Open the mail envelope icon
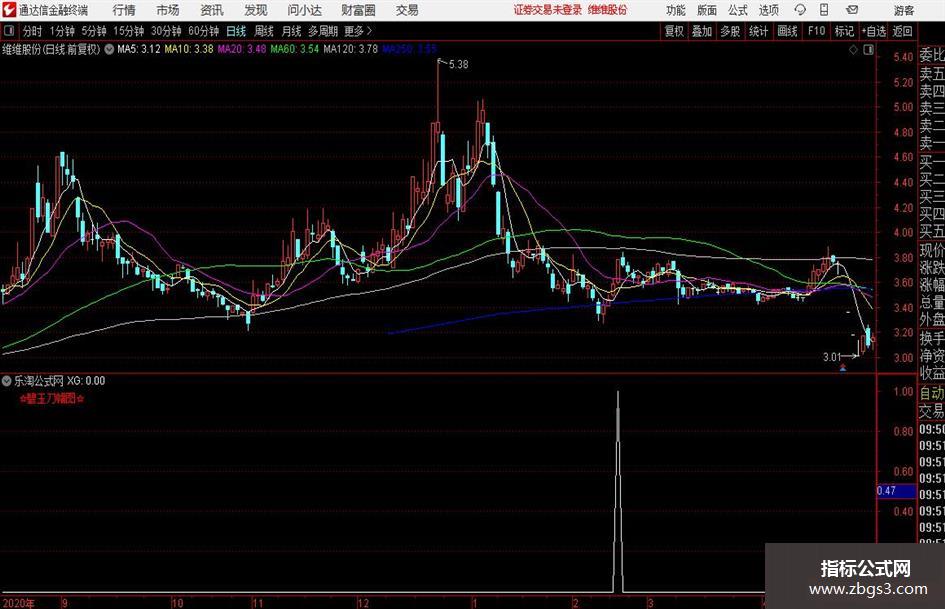 pyautogui.click(x=852, y=10)
